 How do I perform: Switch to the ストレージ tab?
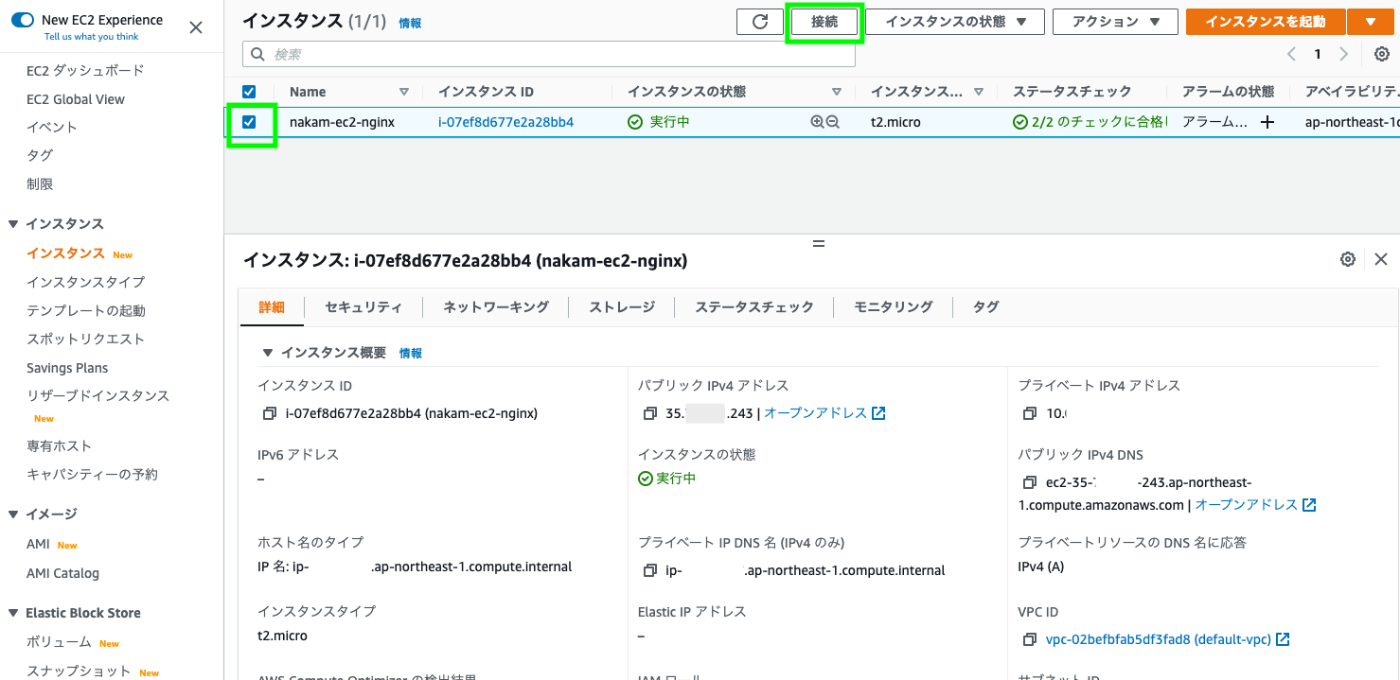622,307
